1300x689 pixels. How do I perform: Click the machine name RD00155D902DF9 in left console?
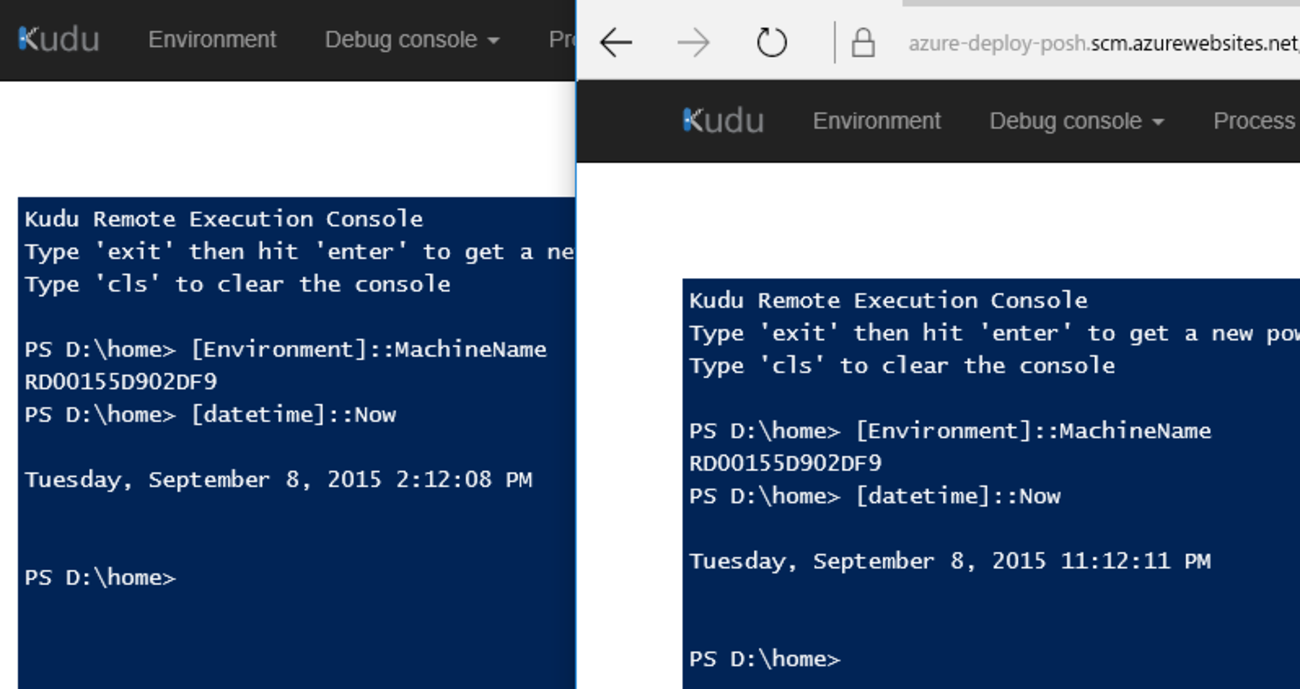pos(121,381)
